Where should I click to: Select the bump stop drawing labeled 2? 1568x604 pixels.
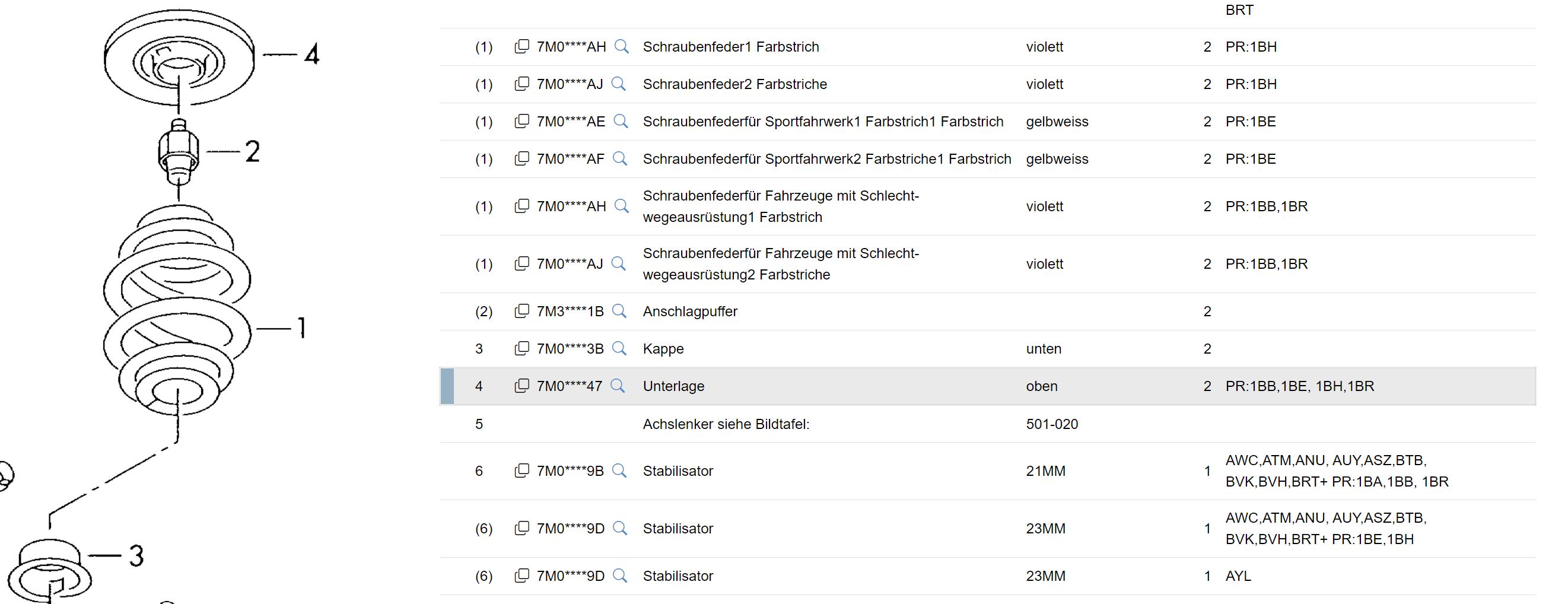pyautogui.click(x=179, y=152)
